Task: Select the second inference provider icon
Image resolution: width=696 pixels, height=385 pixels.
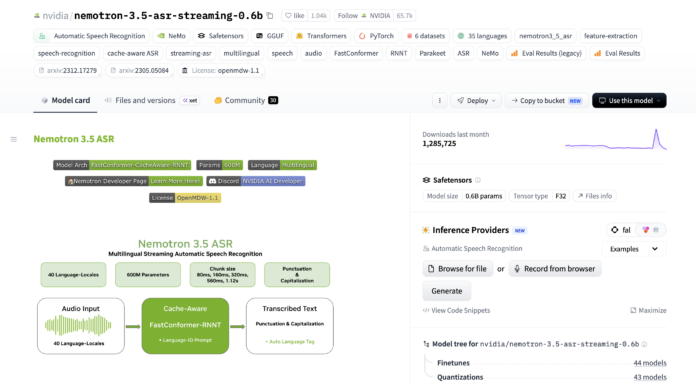Action: click(x=645, y=230)
